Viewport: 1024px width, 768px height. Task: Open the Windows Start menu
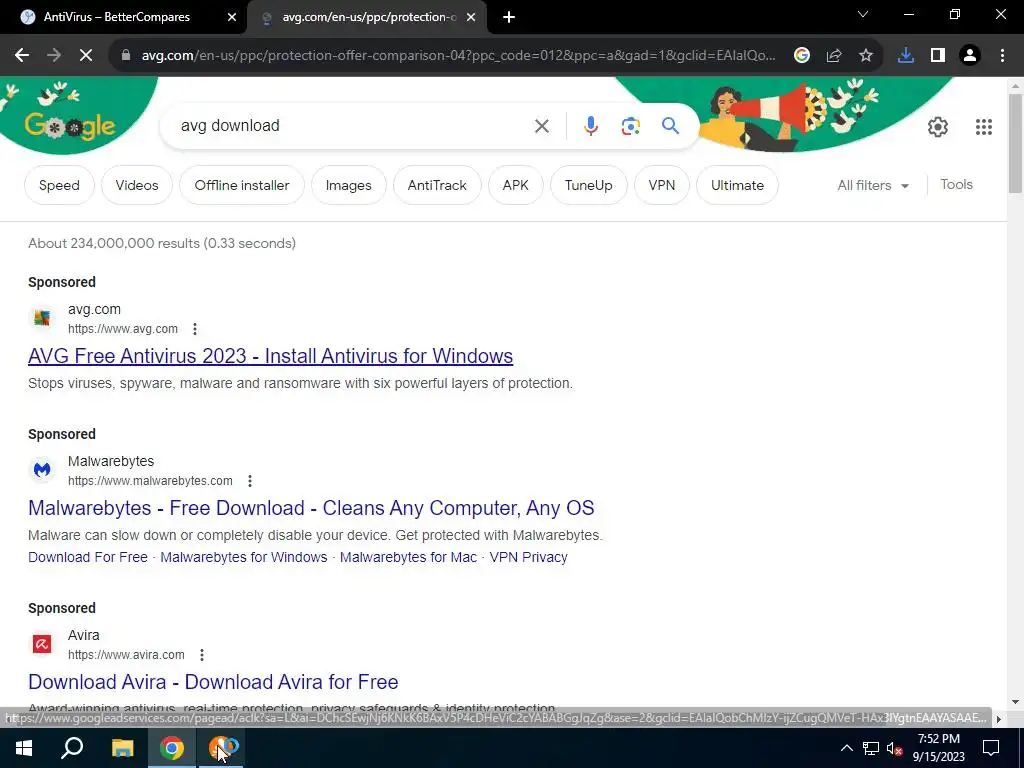tap(24, 748)
